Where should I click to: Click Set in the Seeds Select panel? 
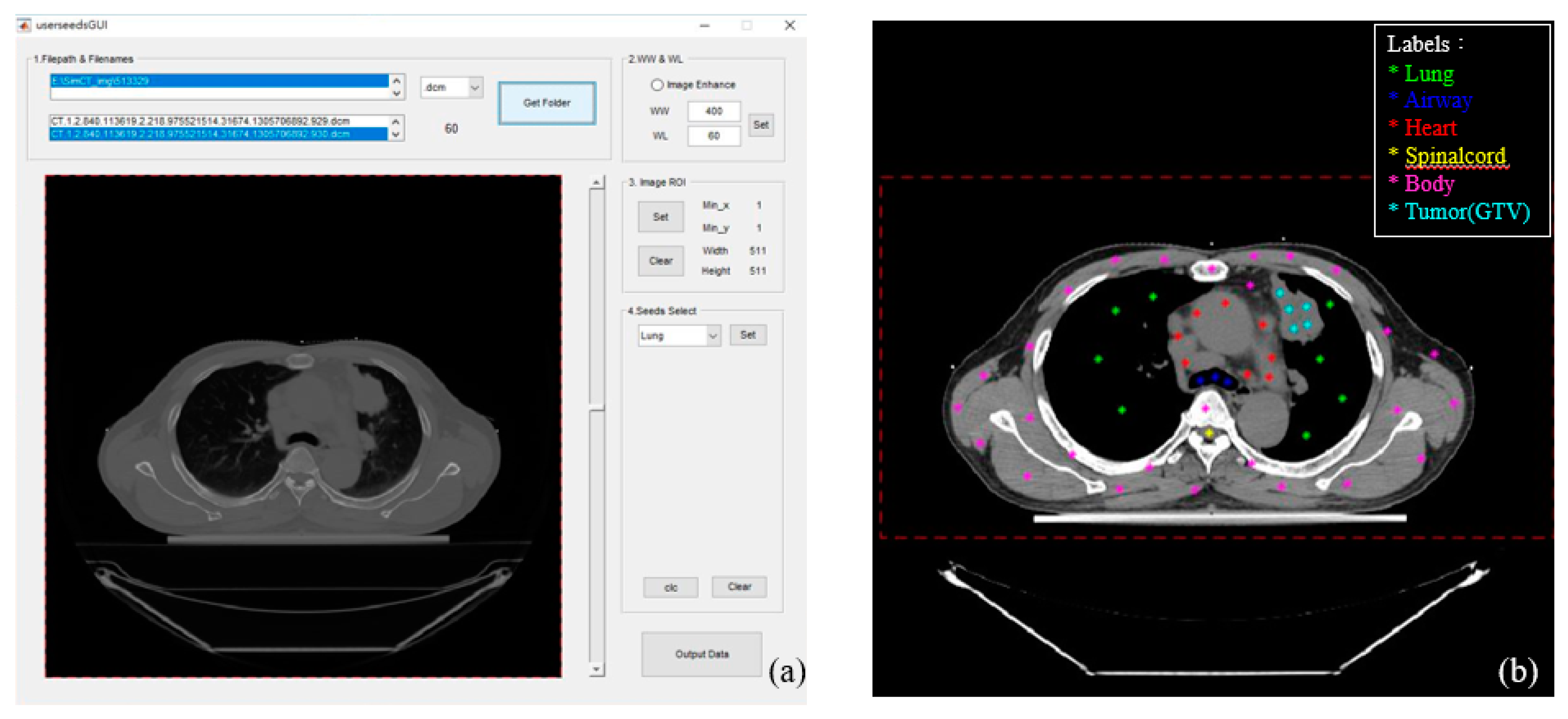[x=748, y=335]
